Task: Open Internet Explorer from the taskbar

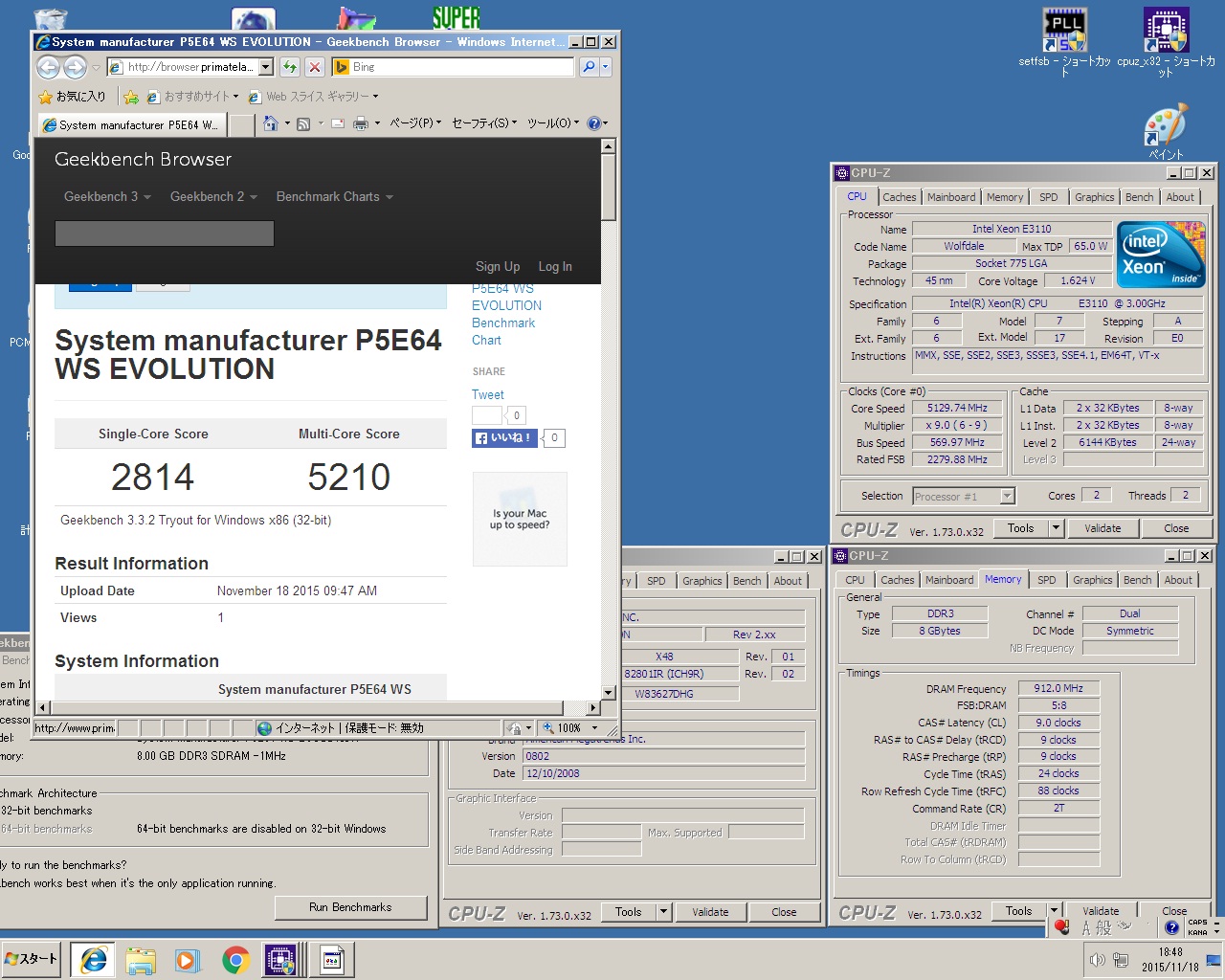Action: (93, 960)
